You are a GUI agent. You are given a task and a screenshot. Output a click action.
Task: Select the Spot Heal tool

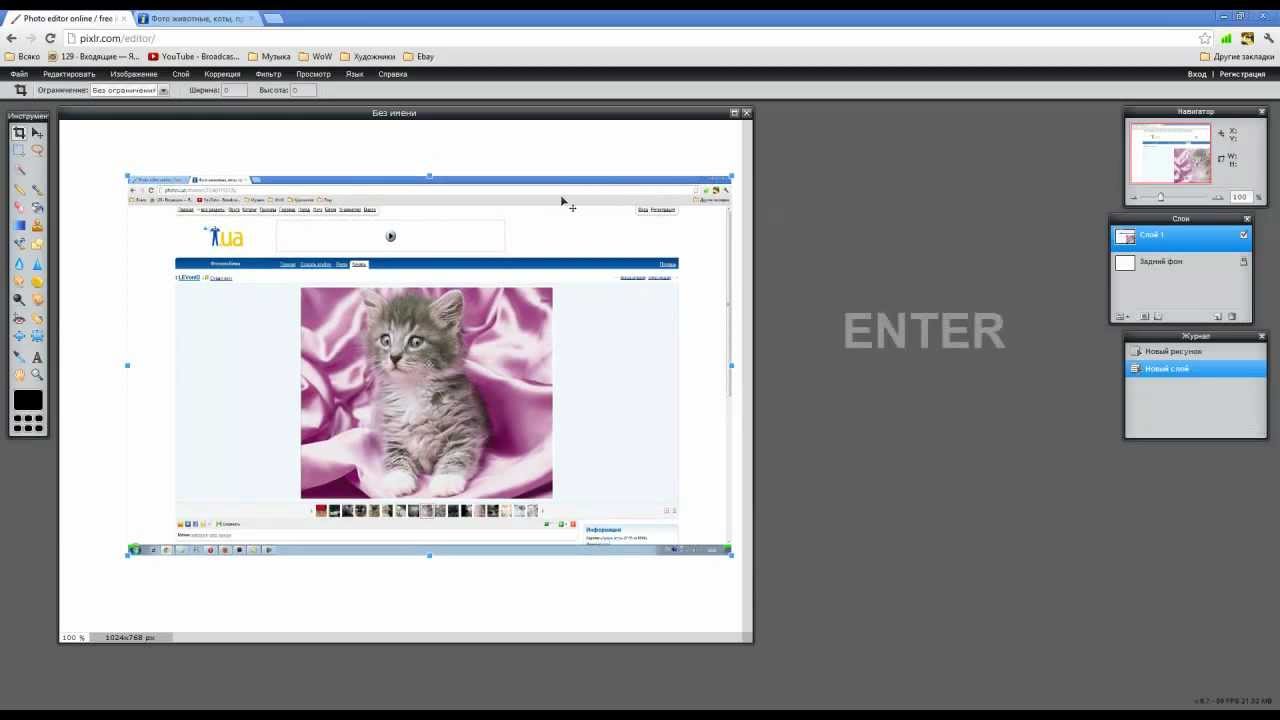(37, 317)
